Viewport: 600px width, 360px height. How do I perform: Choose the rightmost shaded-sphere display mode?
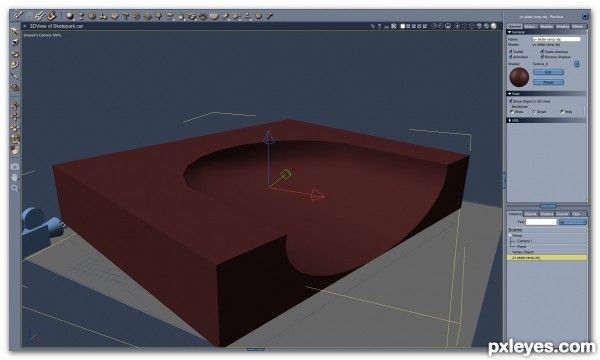coord(494,26)
